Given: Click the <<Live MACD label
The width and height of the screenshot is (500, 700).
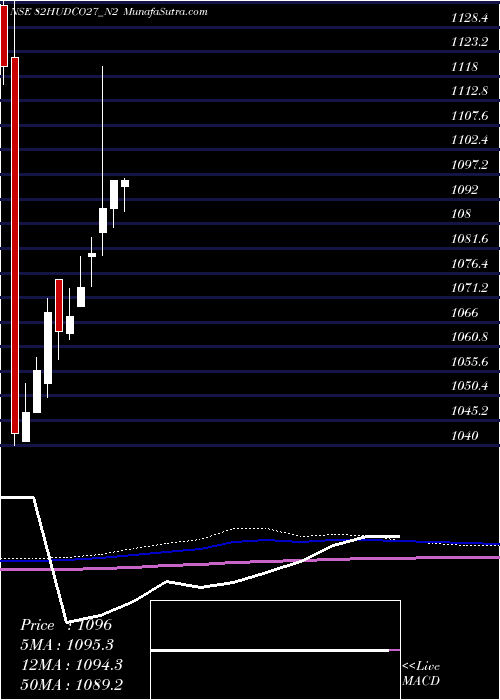Looking at the screenshot, I should point(421,673).
